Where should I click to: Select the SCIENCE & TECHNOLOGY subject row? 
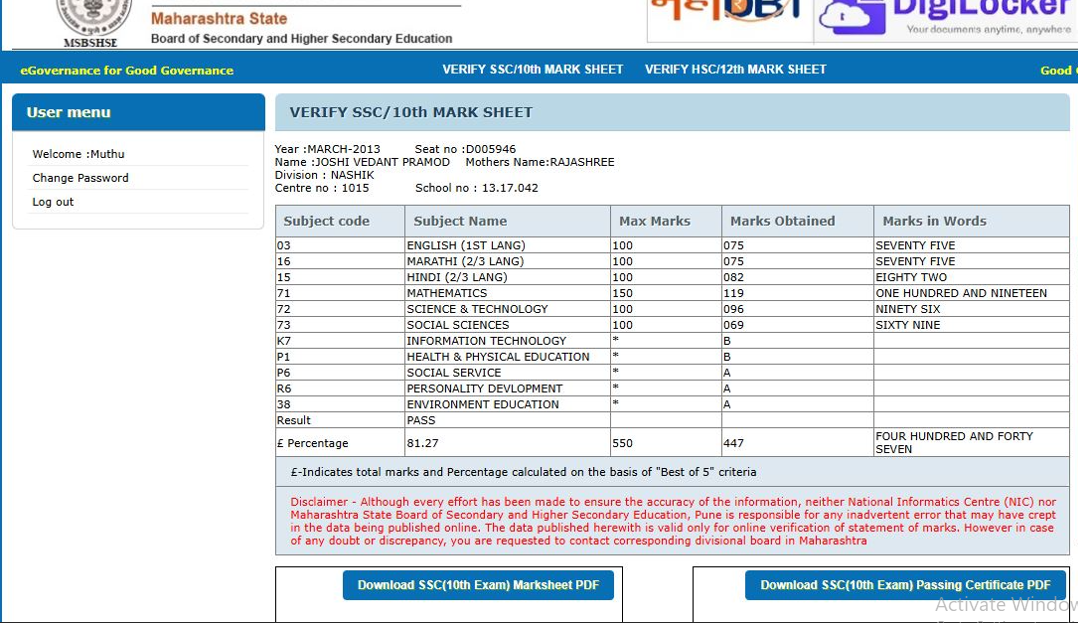(x=477, y=309)
